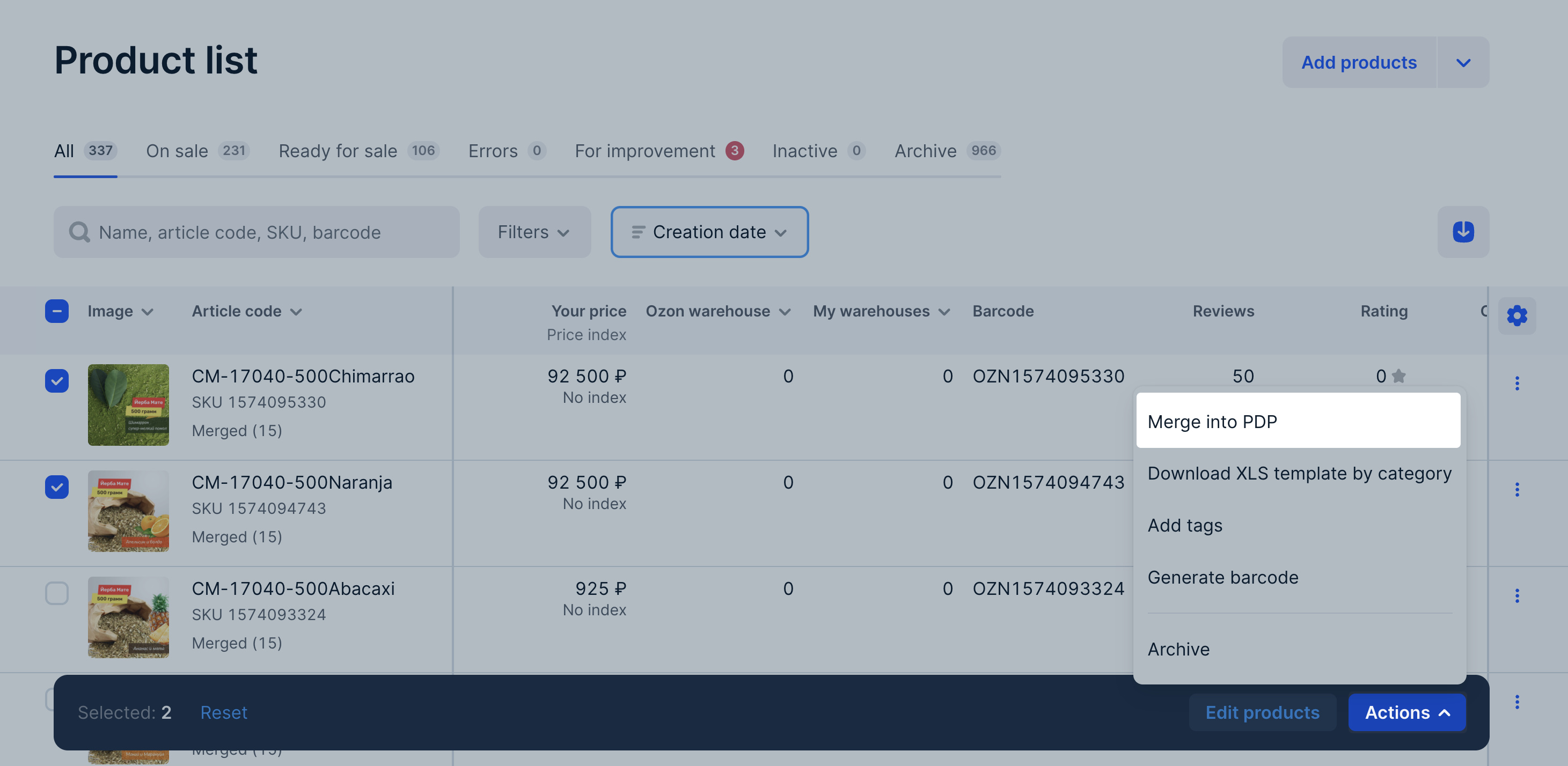This screenshot has height=766, width=1568.
Task: Switch to the Archive tab
Action: [x=925, y=151]
